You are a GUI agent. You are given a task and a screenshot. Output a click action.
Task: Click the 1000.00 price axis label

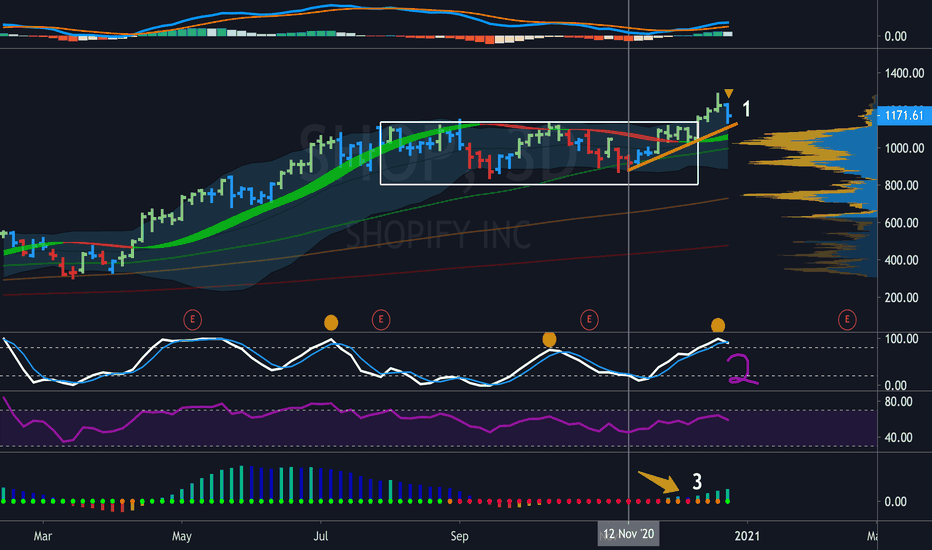(904, 148)
